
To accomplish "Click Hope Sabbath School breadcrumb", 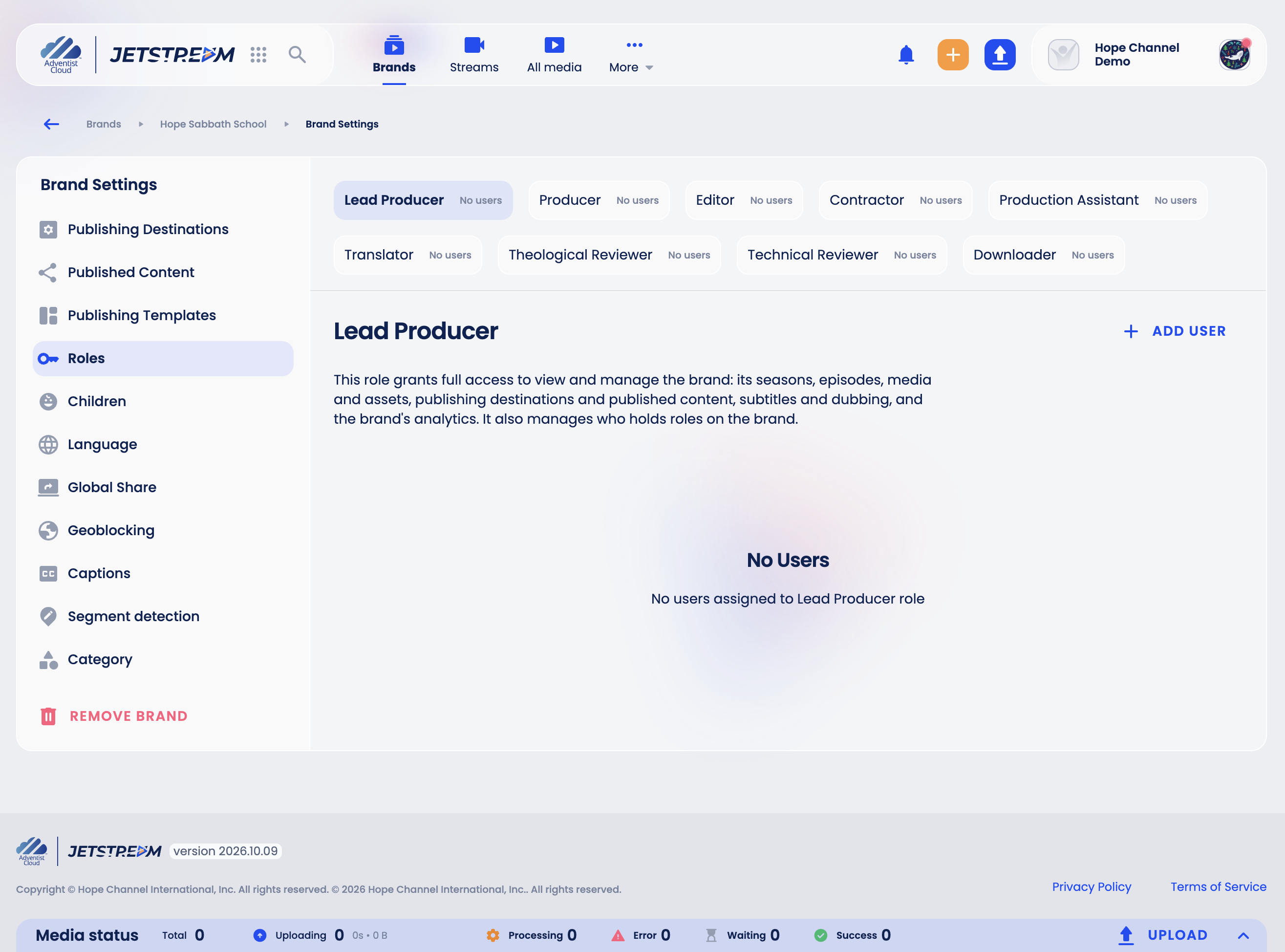I will coord(213,124).
